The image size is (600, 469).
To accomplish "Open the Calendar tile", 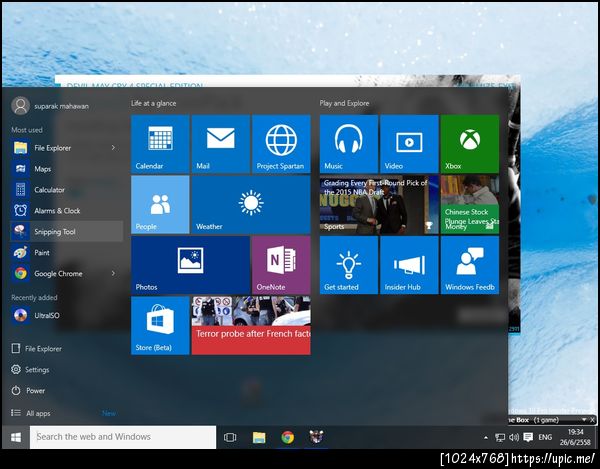I will click(160, 144).
